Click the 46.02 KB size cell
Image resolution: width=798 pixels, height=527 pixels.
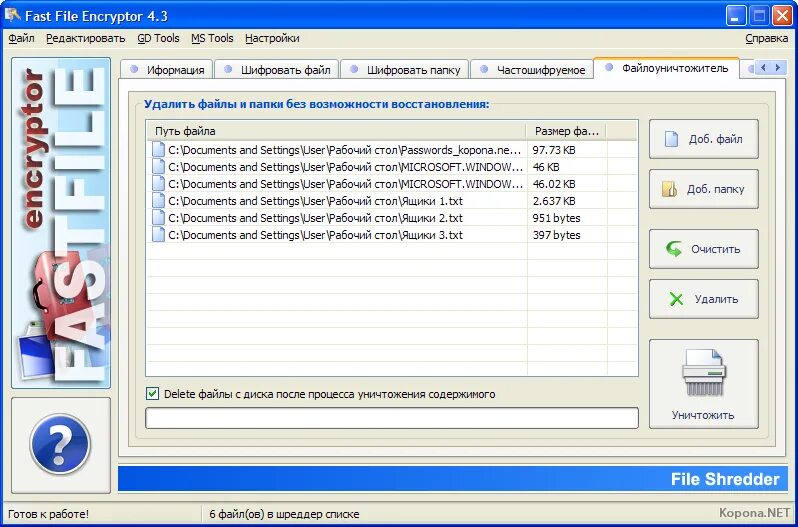554,184
